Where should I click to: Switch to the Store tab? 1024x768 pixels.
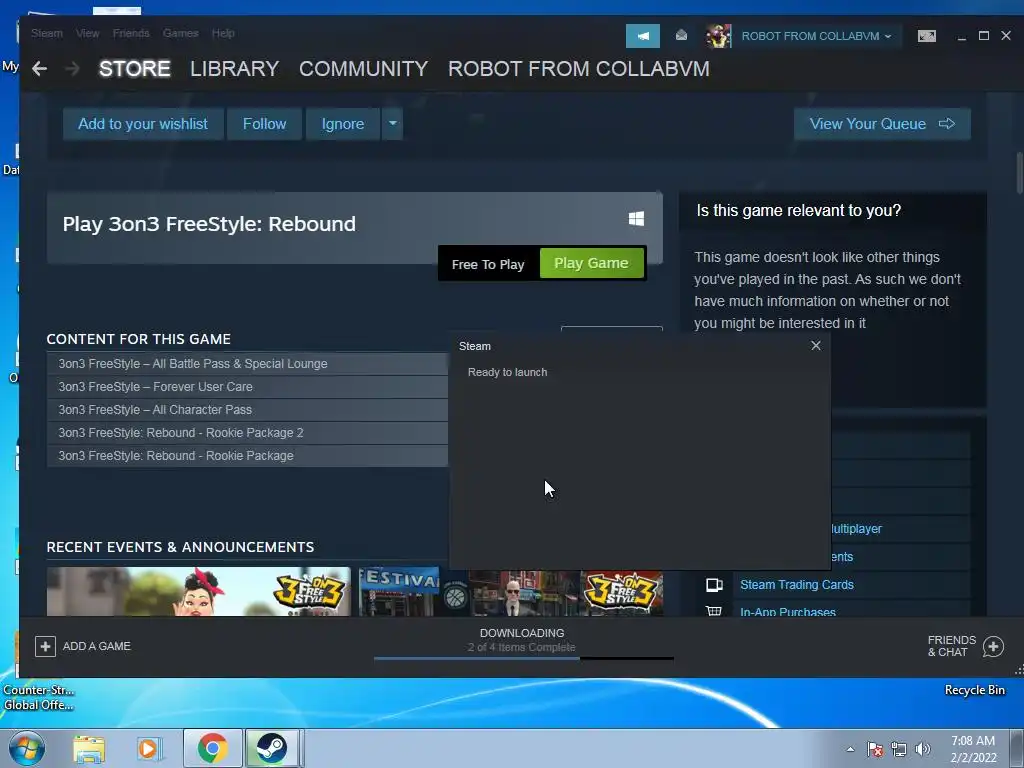135,69
